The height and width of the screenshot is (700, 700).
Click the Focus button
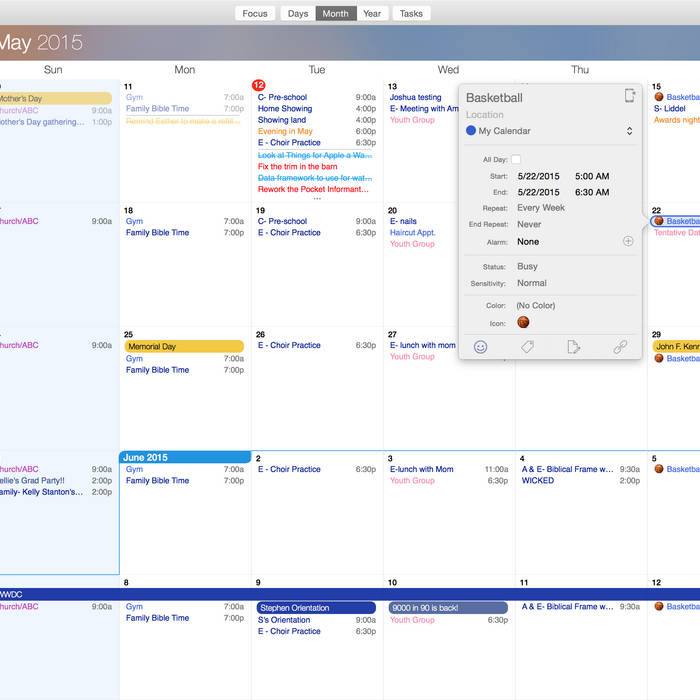(255, 14)
